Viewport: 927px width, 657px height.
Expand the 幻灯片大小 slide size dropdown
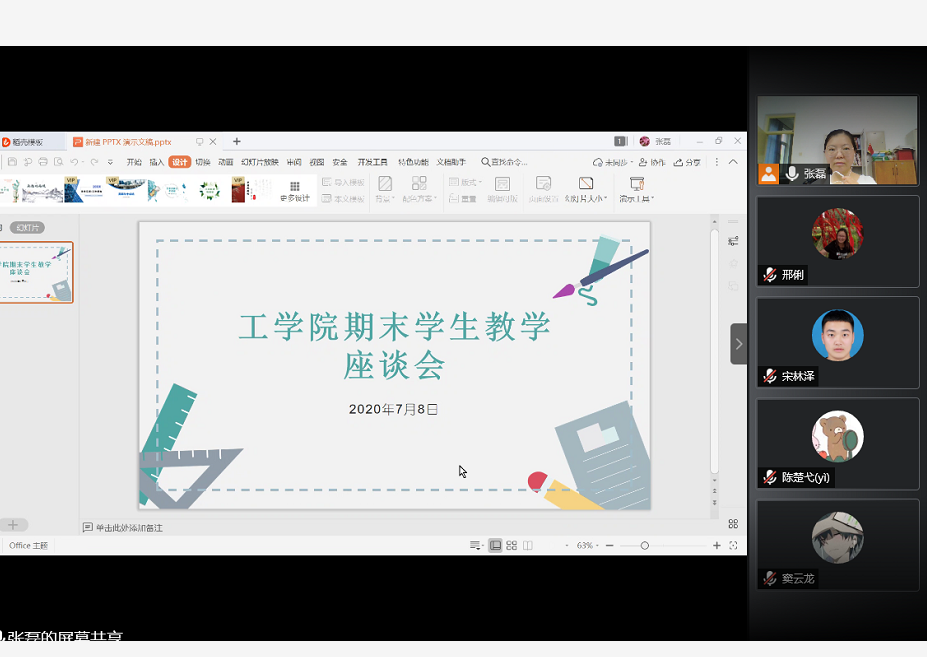pyautogui.click(x=586, y=198)
